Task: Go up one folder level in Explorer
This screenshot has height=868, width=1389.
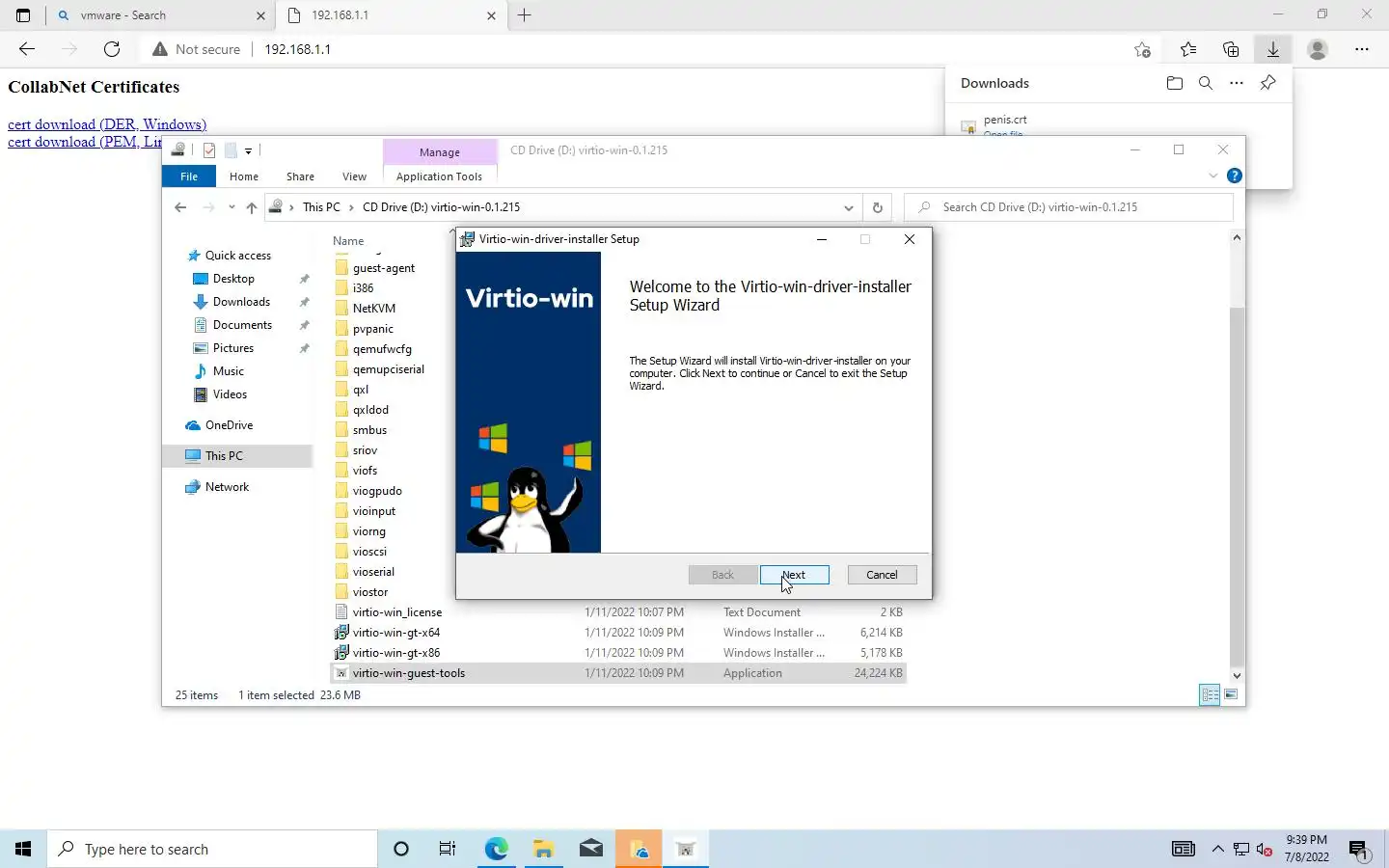Action: [x=252, y=207]
